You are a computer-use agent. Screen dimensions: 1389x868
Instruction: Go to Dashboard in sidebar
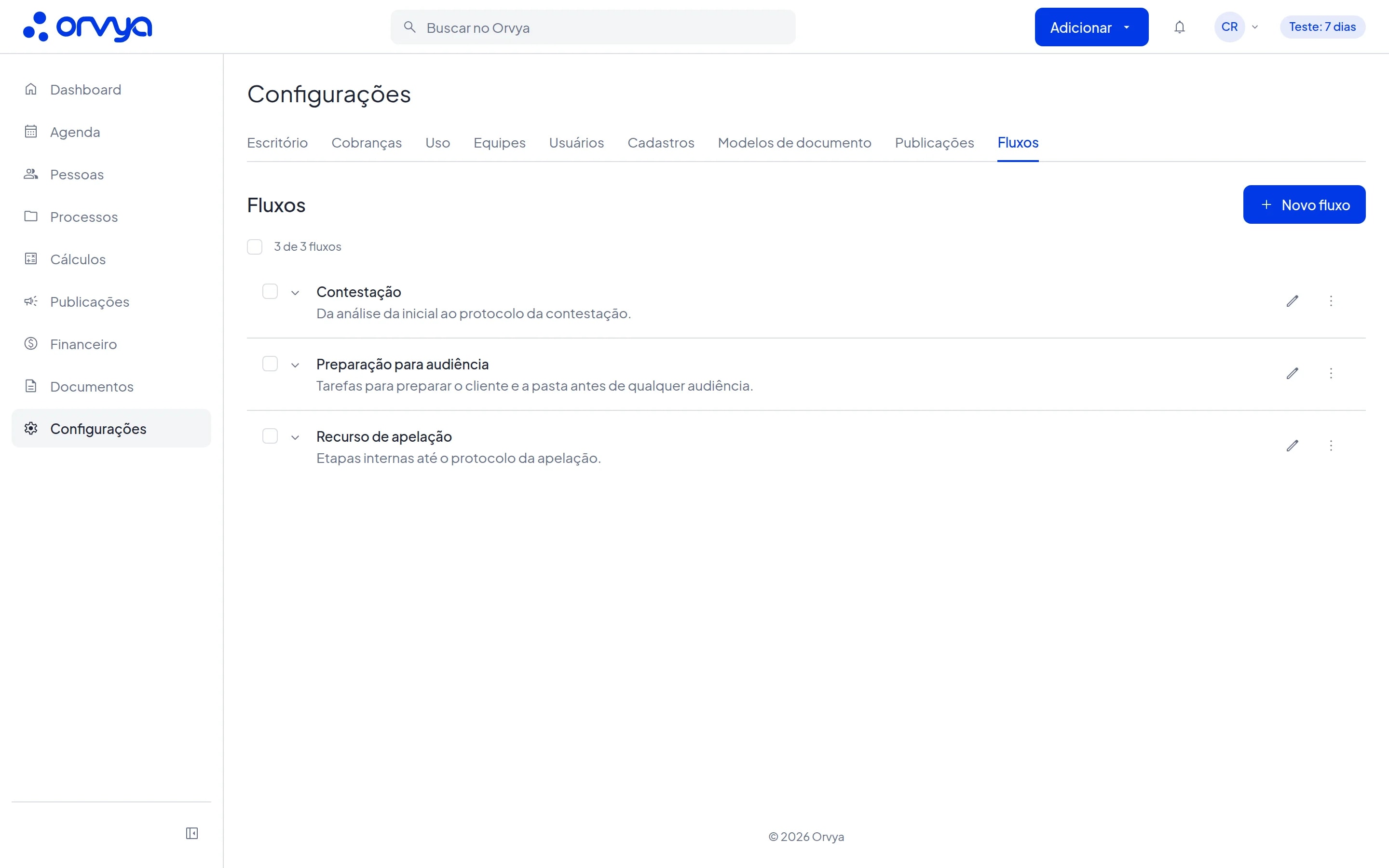111,89
